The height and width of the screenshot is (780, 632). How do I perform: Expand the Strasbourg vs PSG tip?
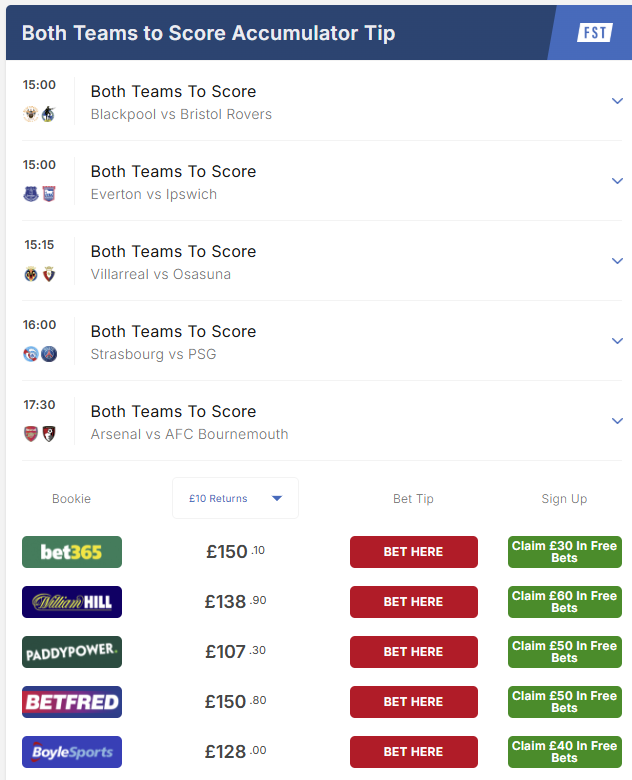coord(617,341)
